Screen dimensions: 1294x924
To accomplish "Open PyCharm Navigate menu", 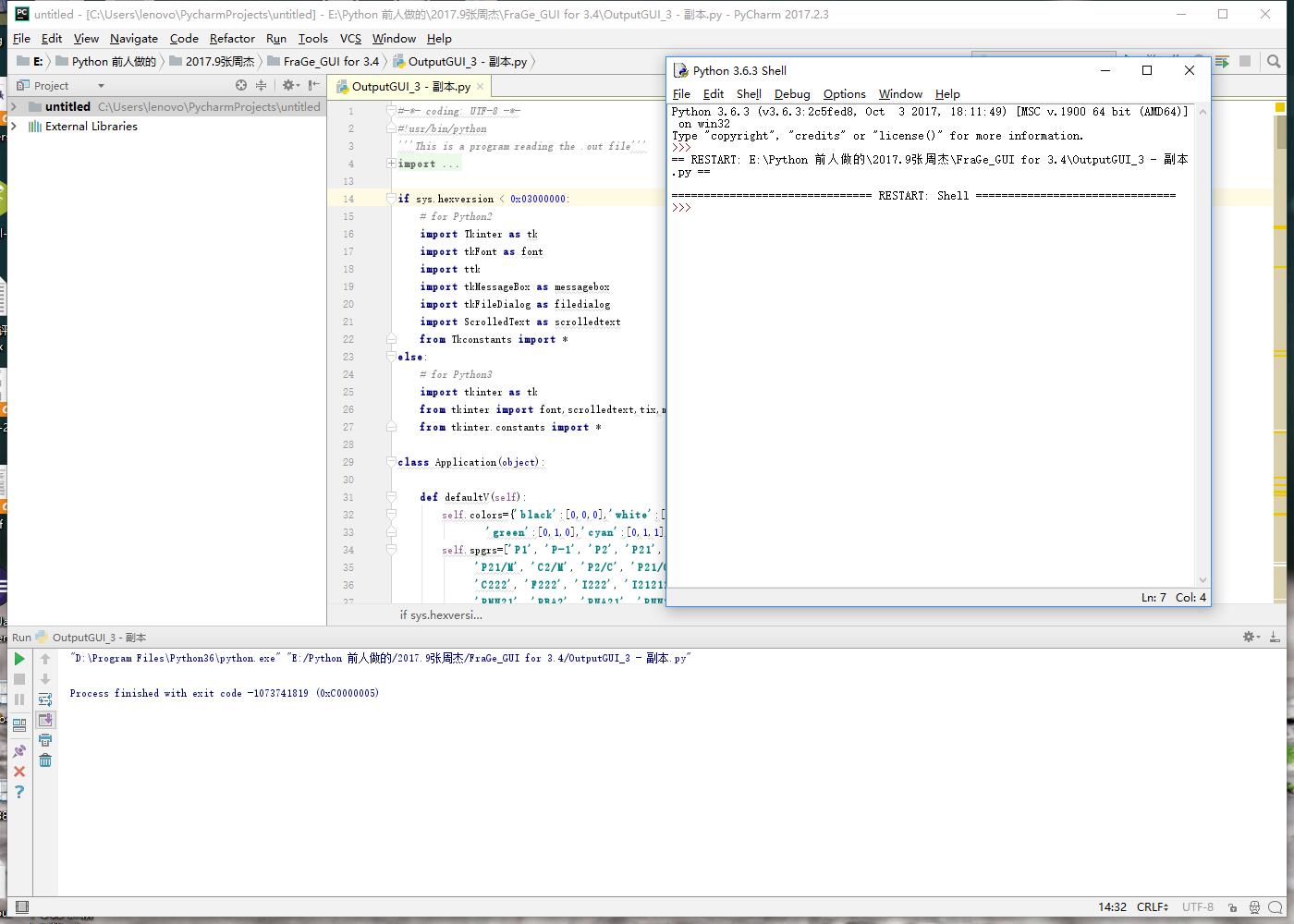I will 134,38.
